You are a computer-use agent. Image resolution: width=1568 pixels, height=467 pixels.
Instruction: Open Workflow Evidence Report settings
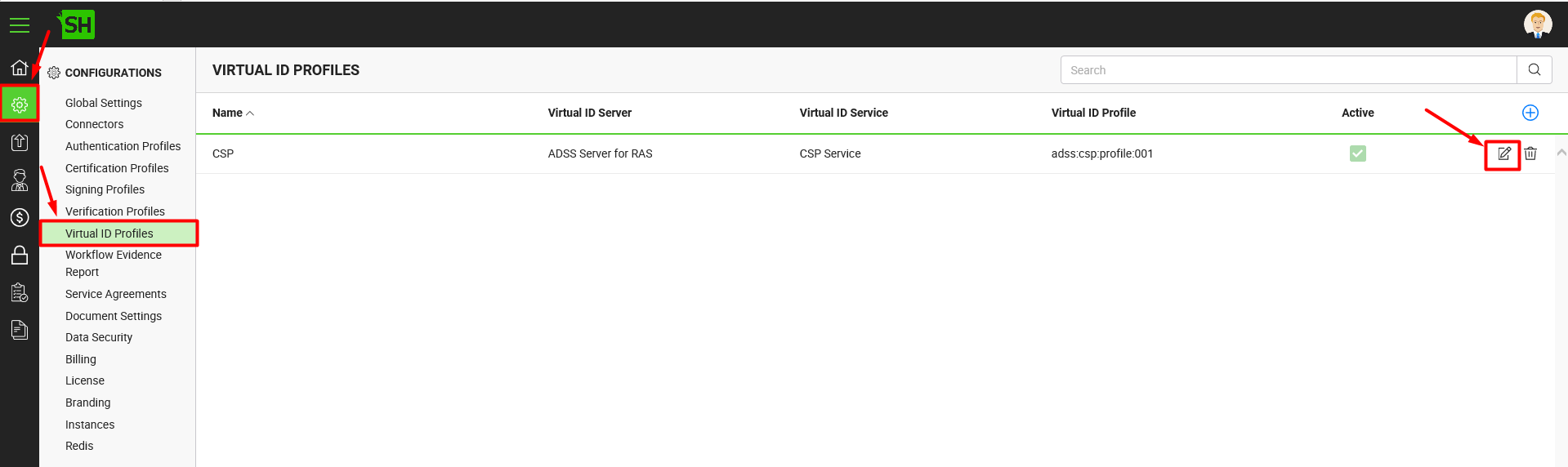pyautogui.click(x=114, y=263)
